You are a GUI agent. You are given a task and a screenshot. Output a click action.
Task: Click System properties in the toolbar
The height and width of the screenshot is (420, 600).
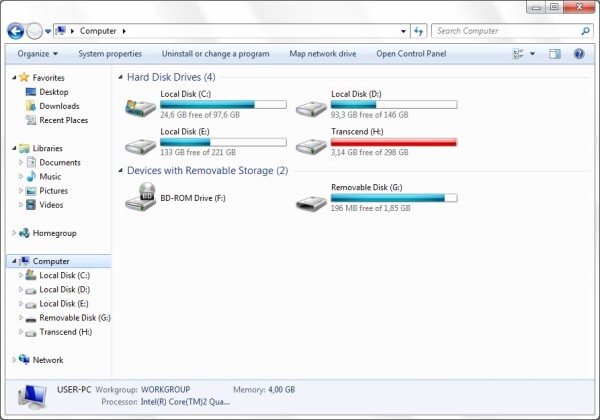coord(110,54)
